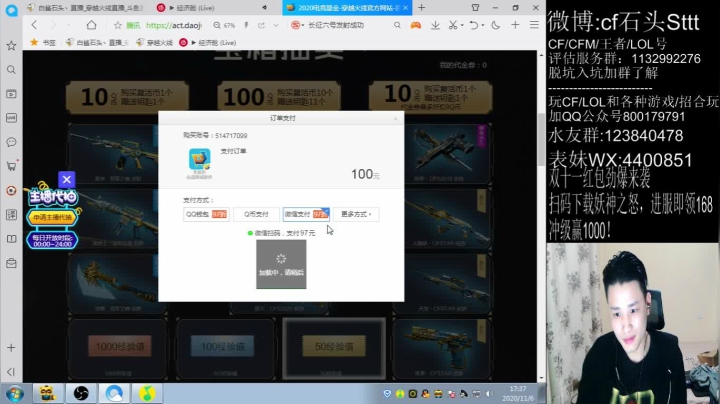Open the sidebar chat bubble icon
Screen dimensions: 720x404
(11, 142)
